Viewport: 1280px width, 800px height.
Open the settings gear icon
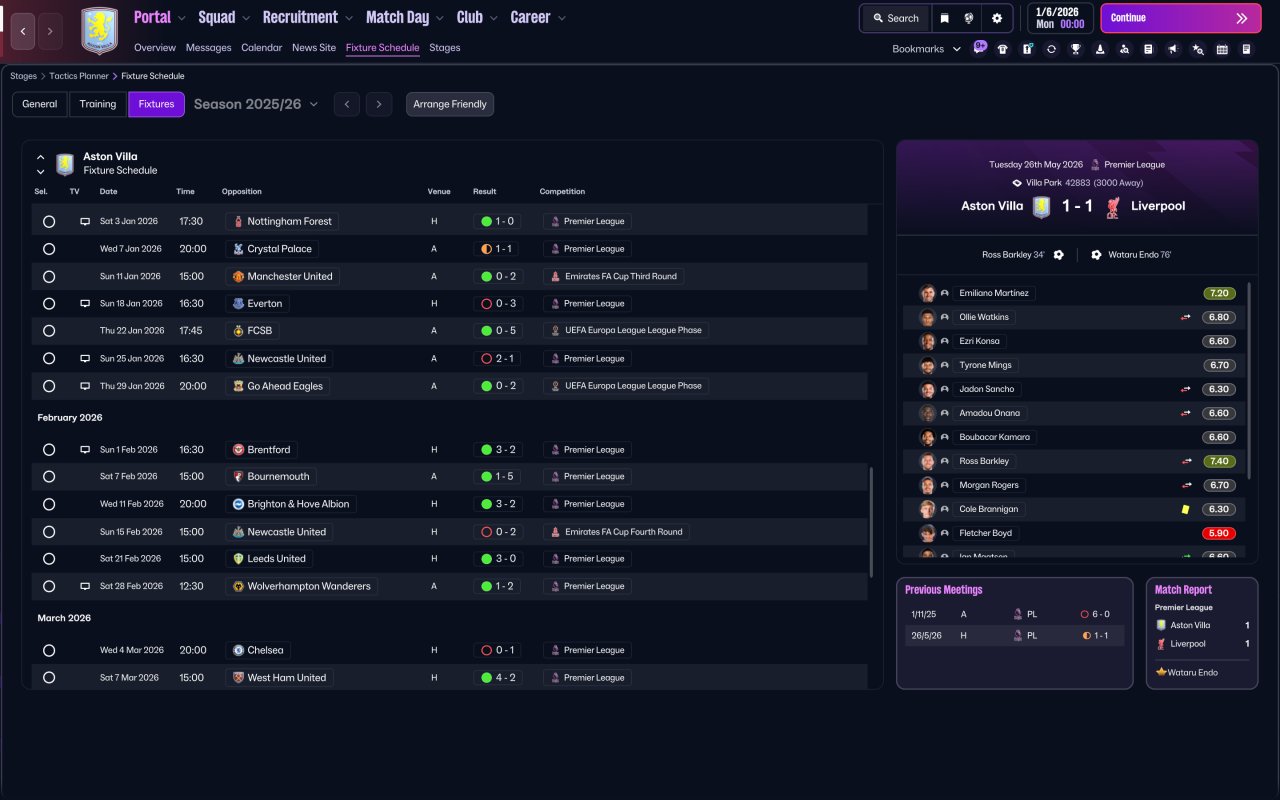pos(997,18)
